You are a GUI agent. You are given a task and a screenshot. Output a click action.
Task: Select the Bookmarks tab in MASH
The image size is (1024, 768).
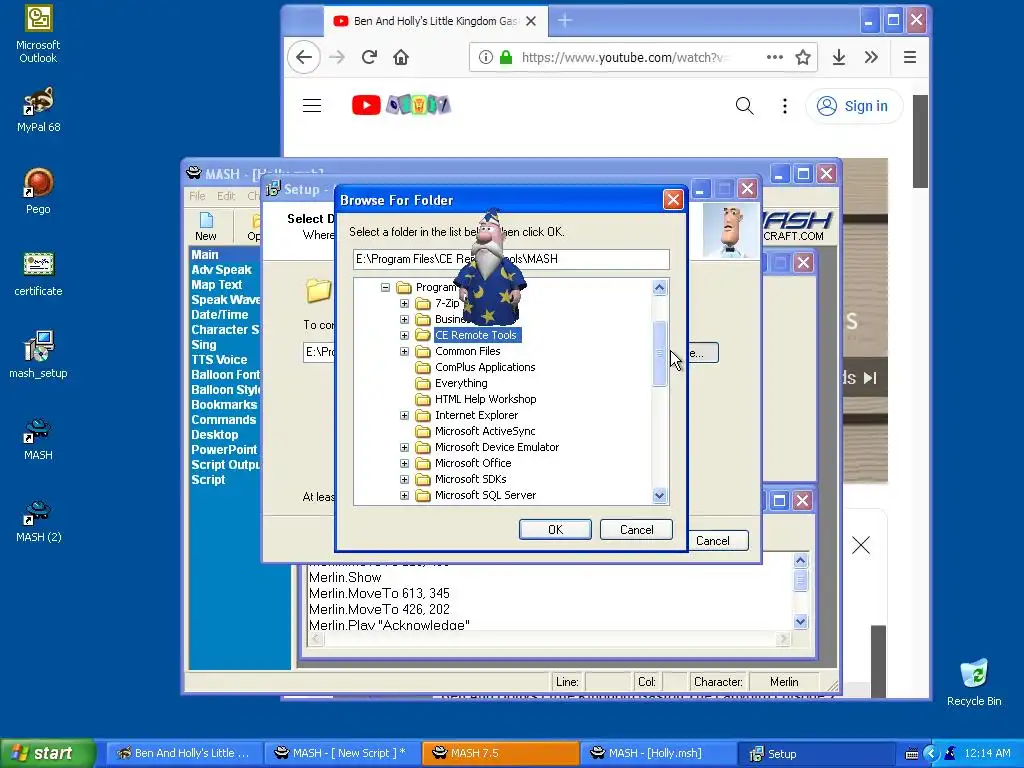coord(224,405)
